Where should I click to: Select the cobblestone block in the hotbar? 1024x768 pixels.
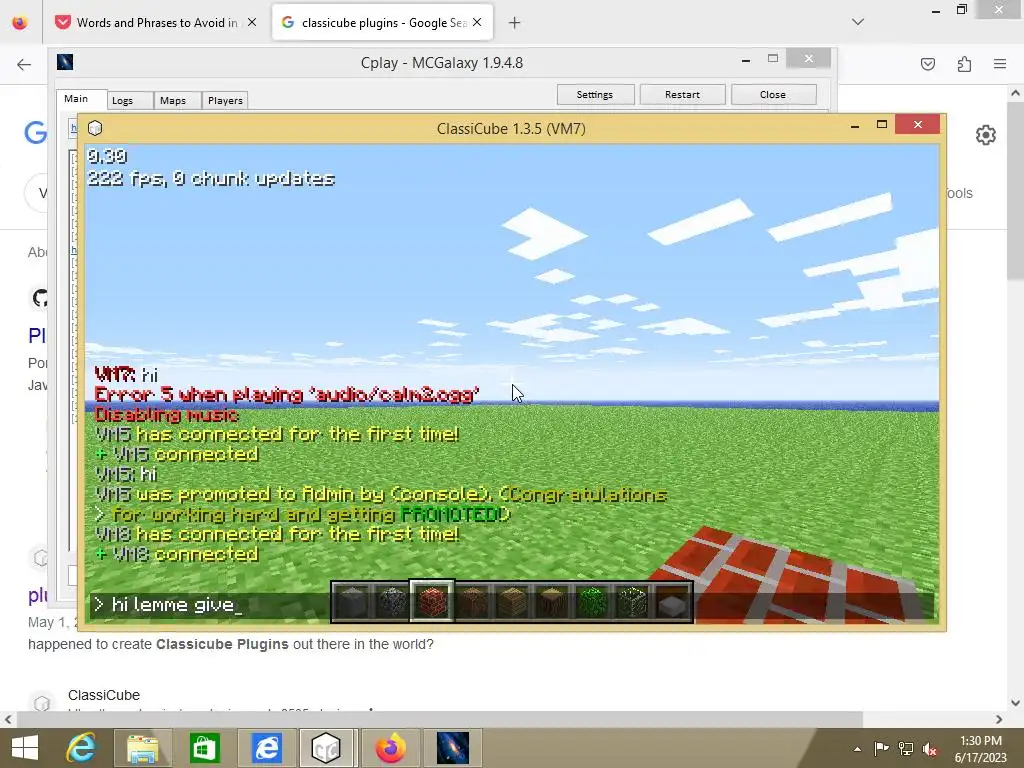pos(392,601)
